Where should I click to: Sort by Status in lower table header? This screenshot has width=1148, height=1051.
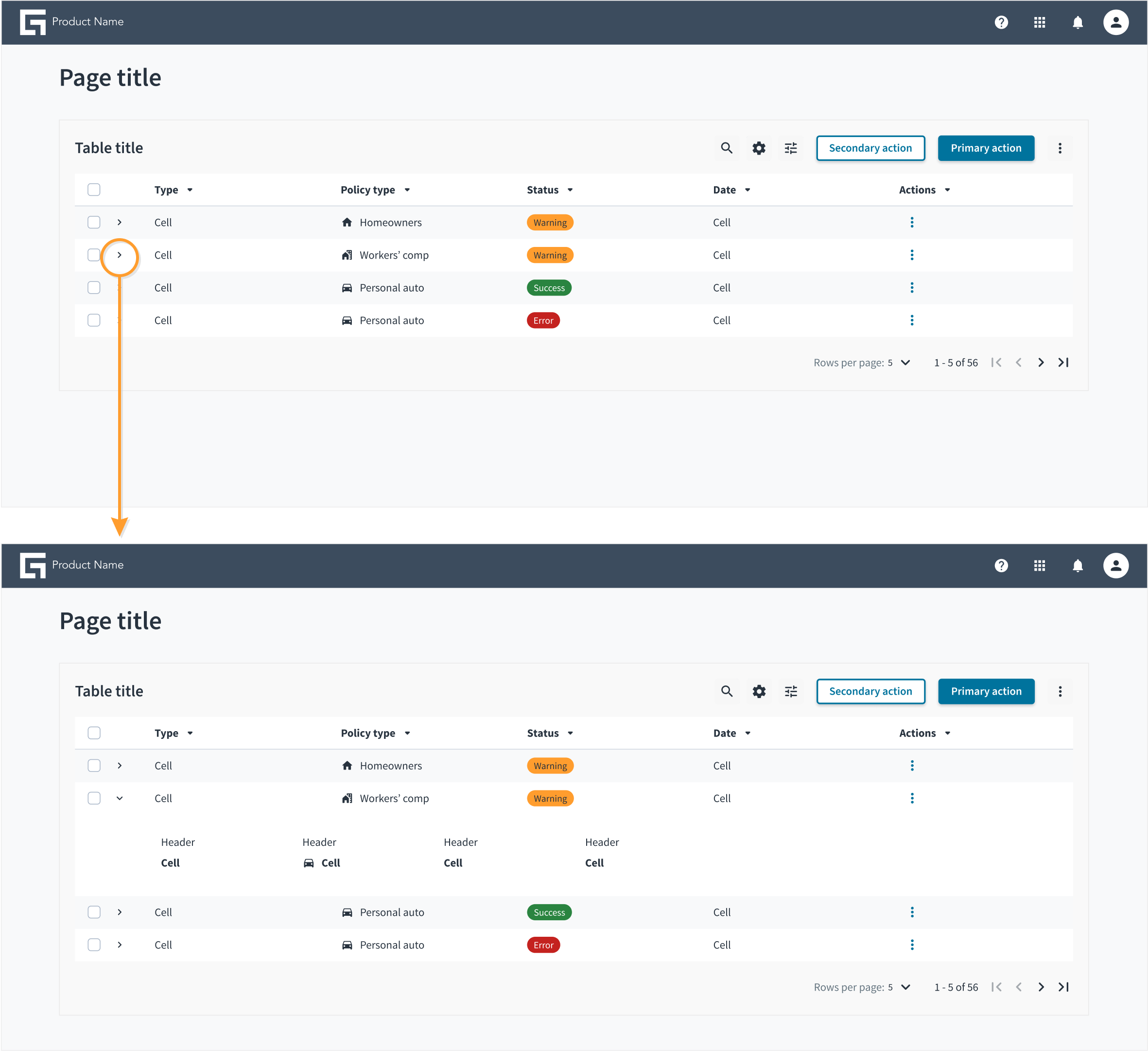(550, 733)
